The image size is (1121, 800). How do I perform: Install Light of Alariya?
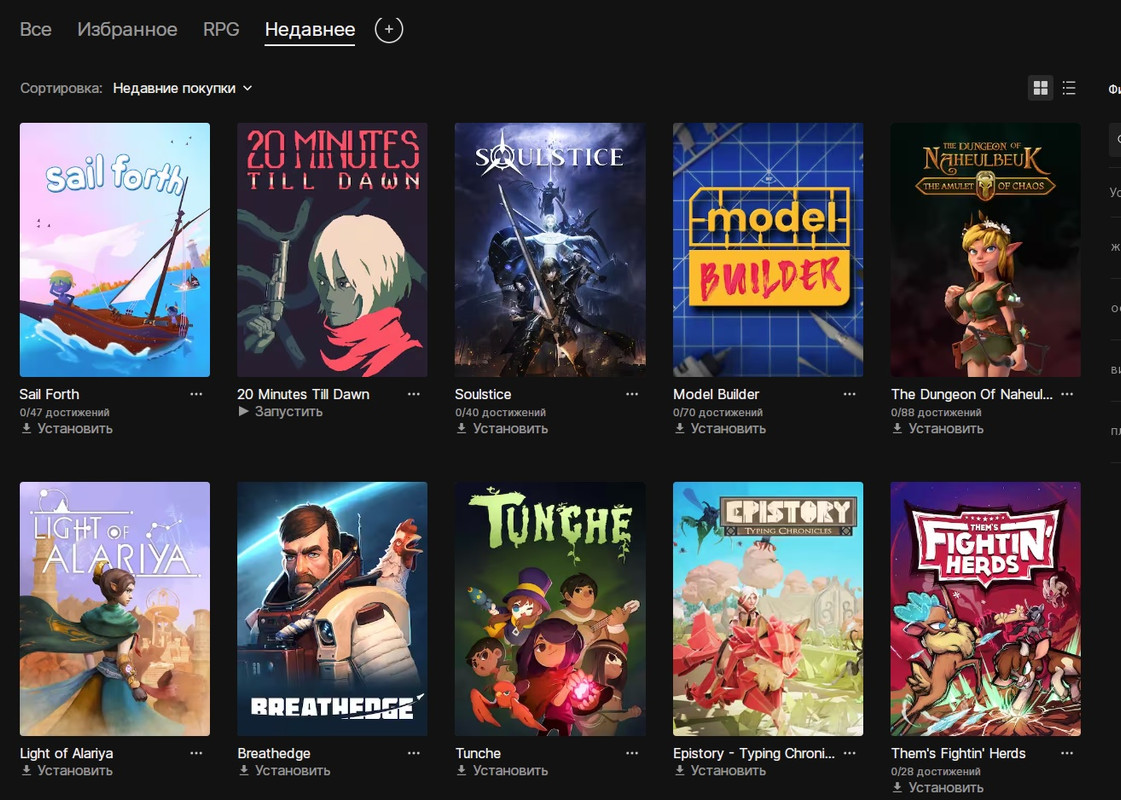66,770
